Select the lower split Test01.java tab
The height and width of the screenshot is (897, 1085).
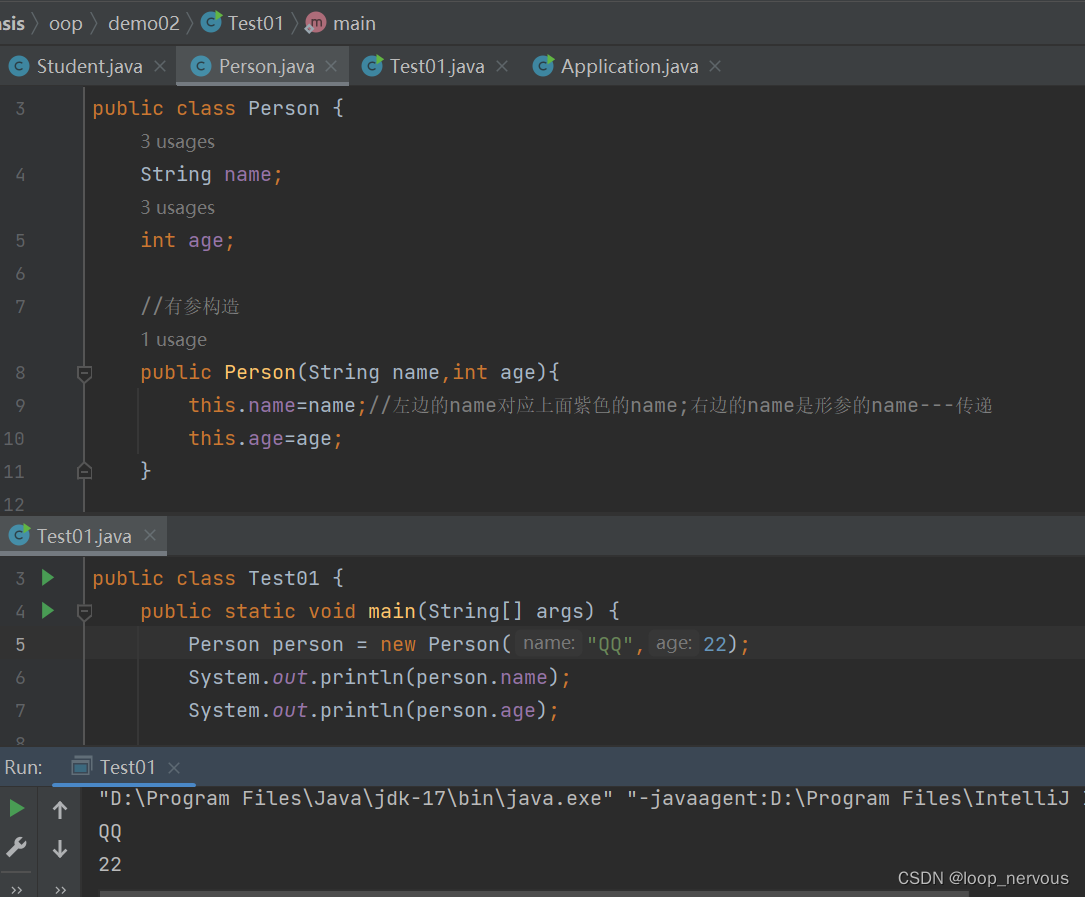(84, 536)
